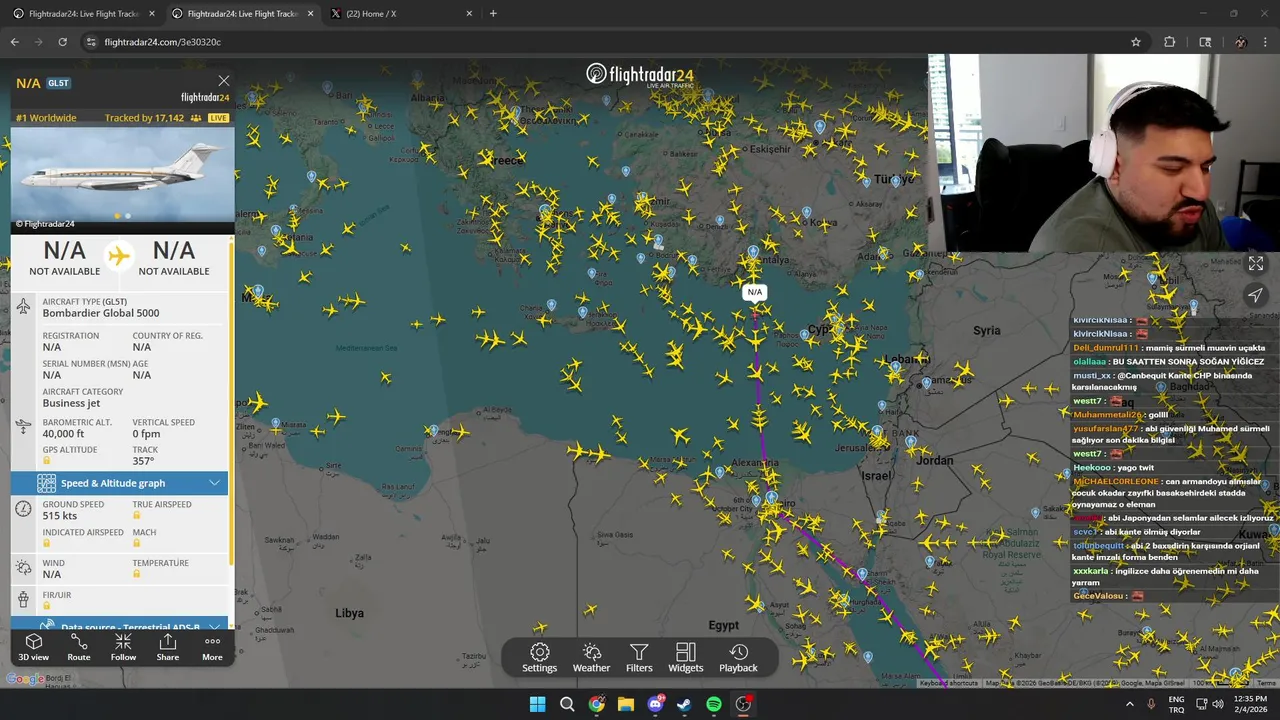Click the aircraft photo thumbnail

click(x=122, y=175)
